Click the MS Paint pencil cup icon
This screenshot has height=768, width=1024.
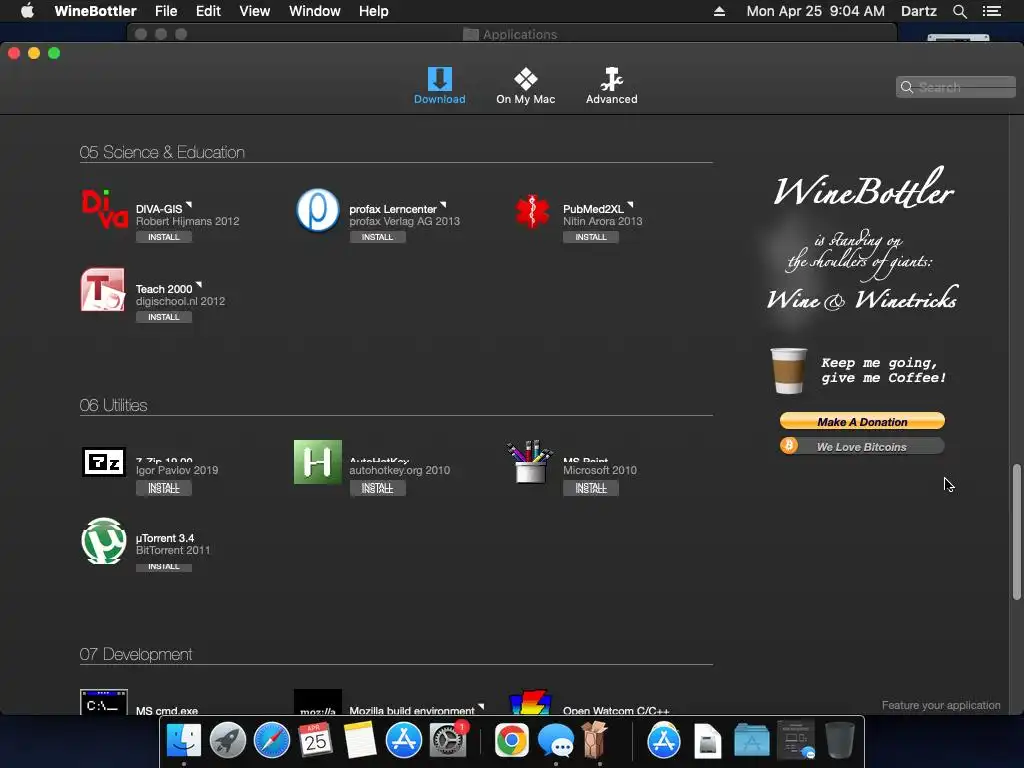[530, 462]
